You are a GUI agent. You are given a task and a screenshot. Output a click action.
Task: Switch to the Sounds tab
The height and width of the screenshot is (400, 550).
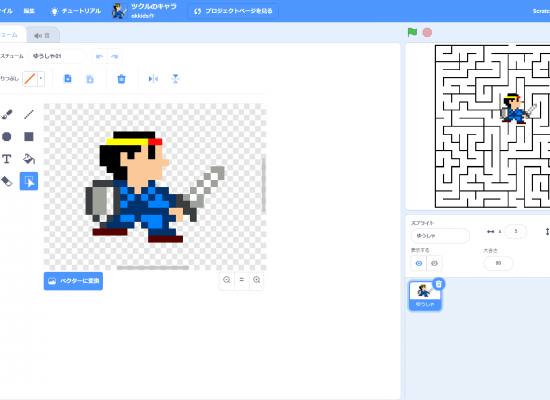(42, 35)
